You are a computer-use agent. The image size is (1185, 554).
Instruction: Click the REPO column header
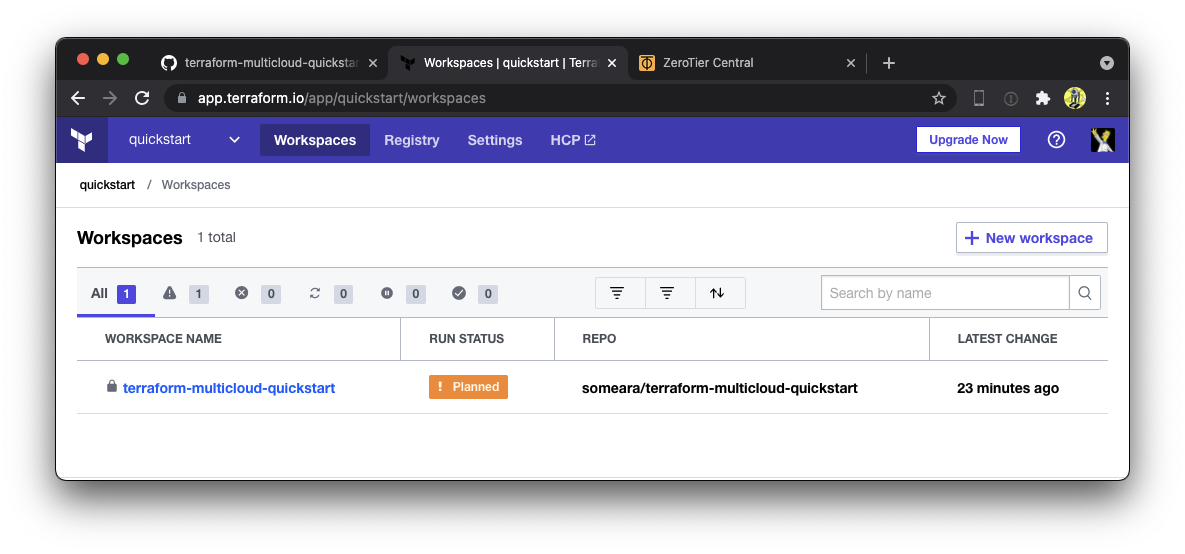(x=599, y=339)
